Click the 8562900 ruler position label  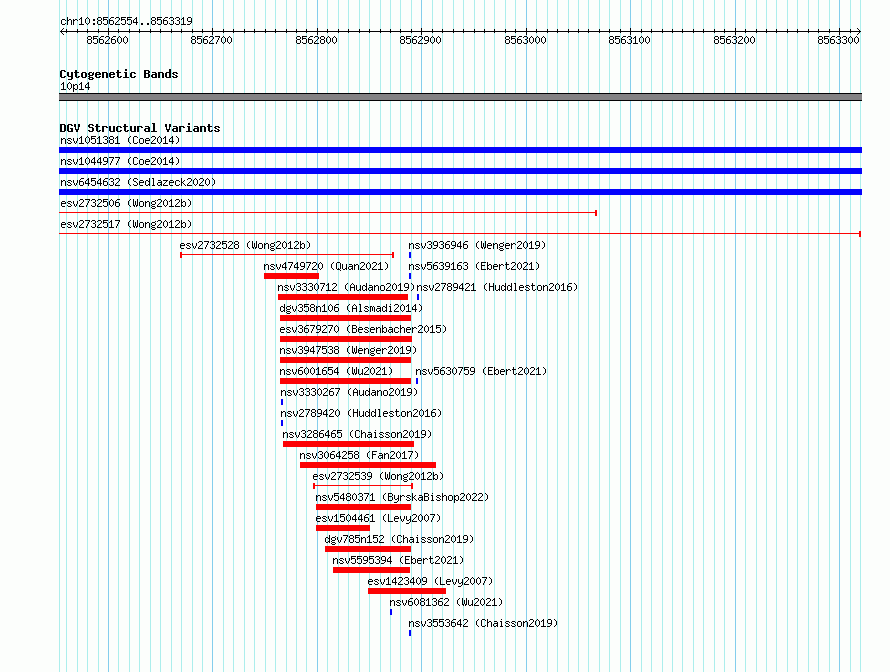[x=420, y=40]
